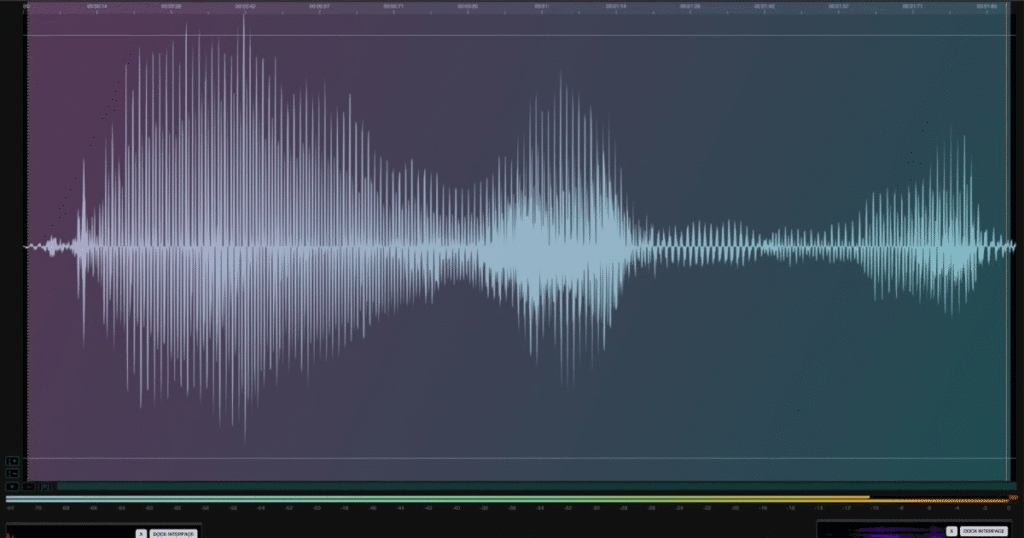Click the second small icon left of horizontal scrollbar

[x=29, y=487]
